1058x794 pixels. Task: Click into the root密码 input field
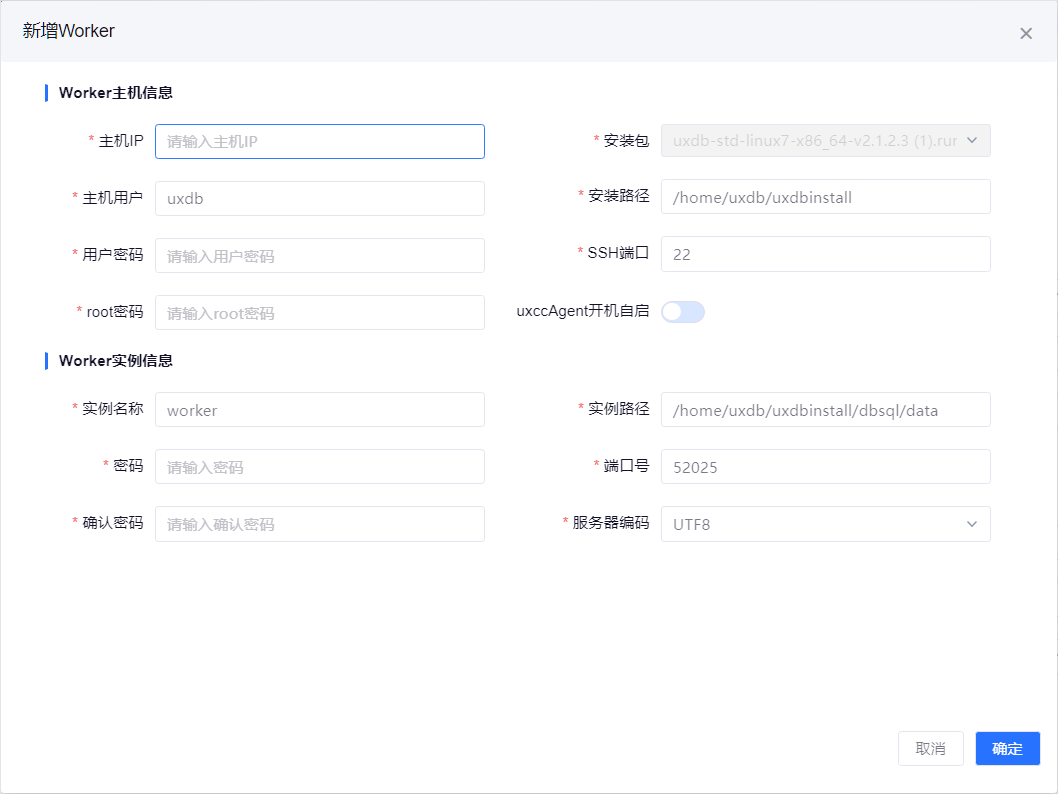[319, 313]
